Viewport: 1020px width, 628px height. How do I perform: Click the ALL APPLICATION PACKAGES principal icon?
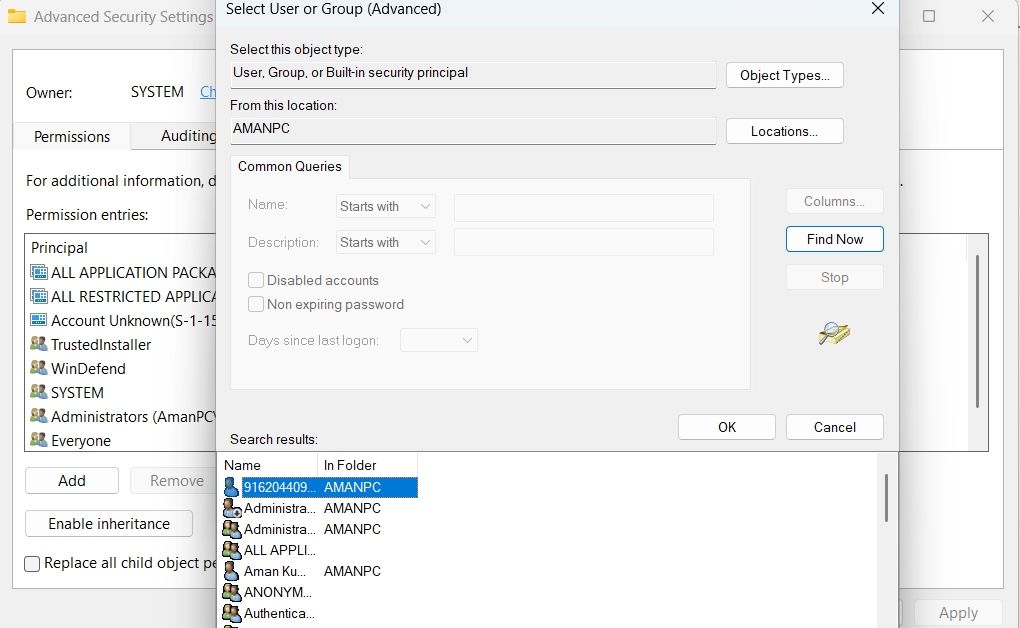point(39,272)
